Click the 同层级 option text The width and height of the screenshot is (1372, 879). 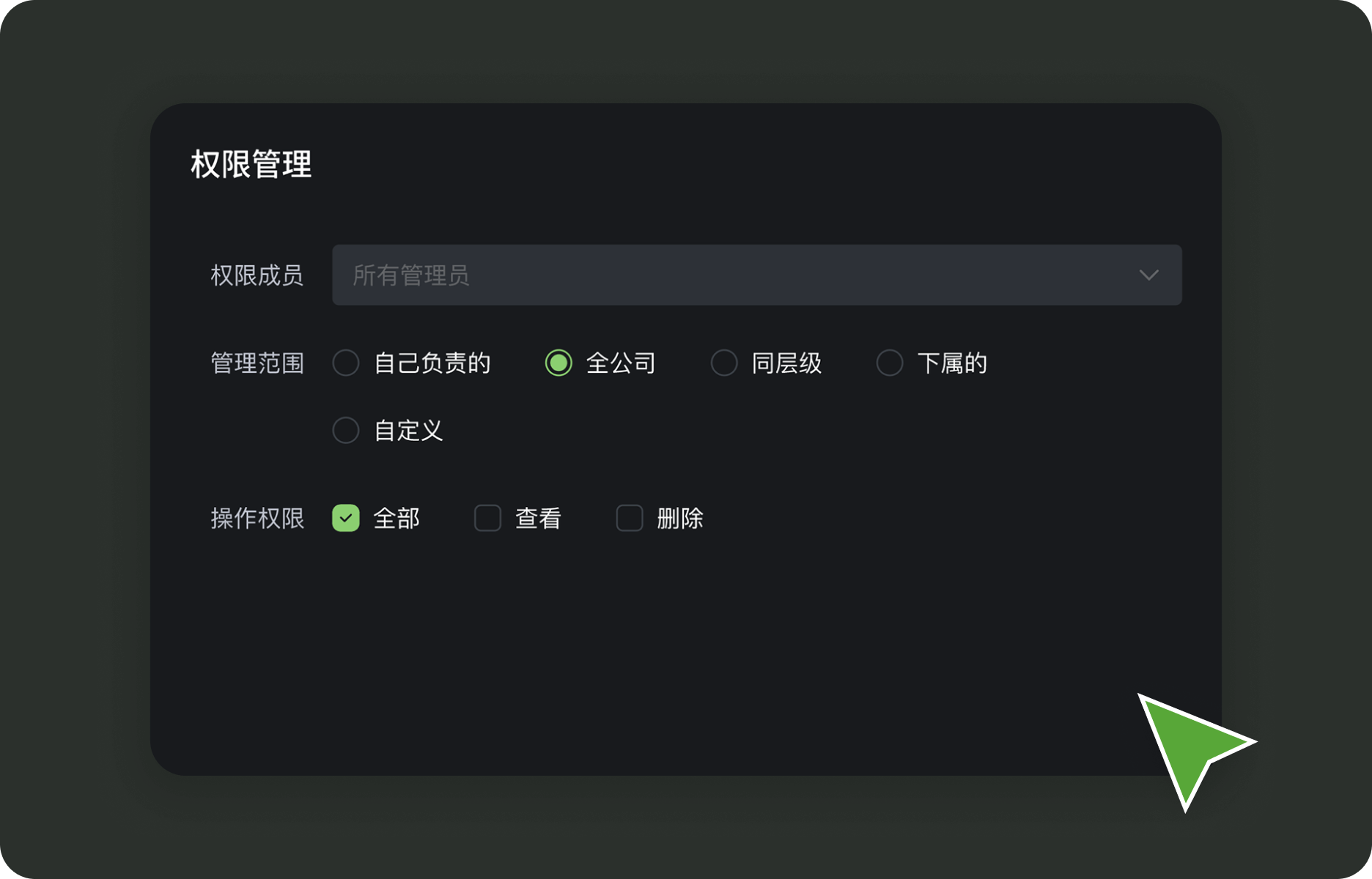(786, 363)
